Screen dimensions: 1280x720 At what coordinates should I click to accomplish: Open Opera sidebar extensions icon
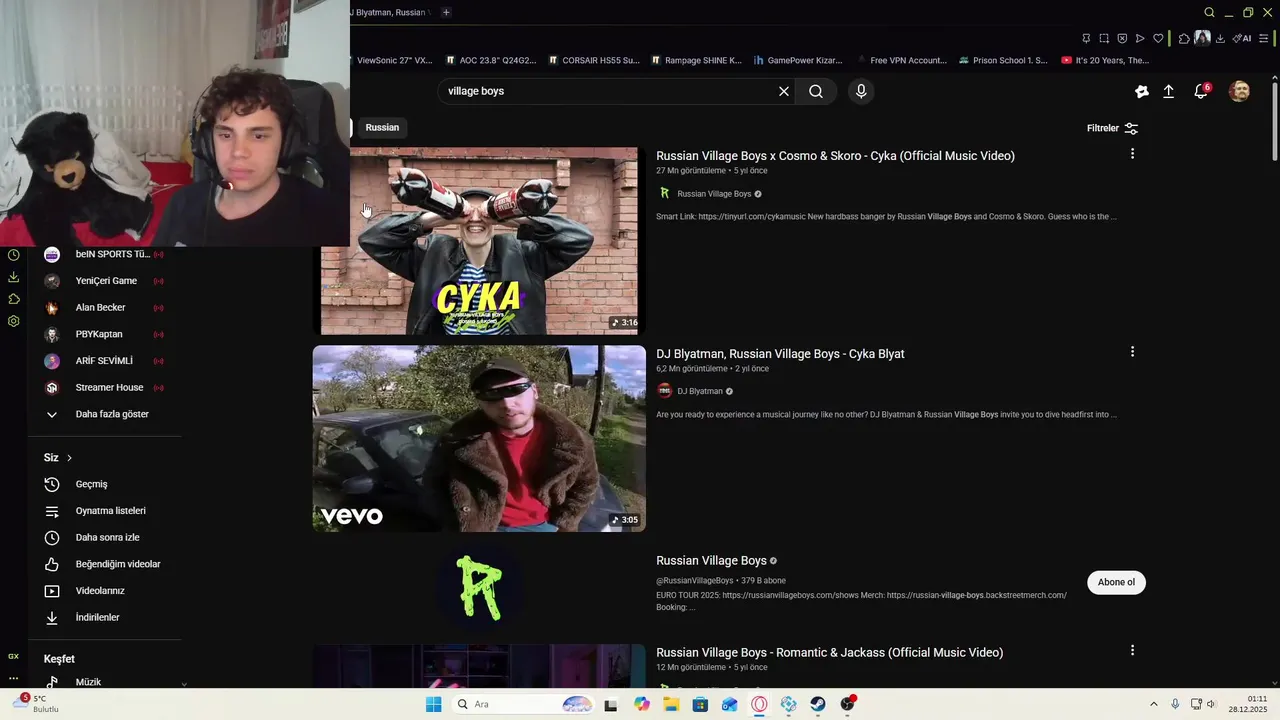tap(14, 299)
